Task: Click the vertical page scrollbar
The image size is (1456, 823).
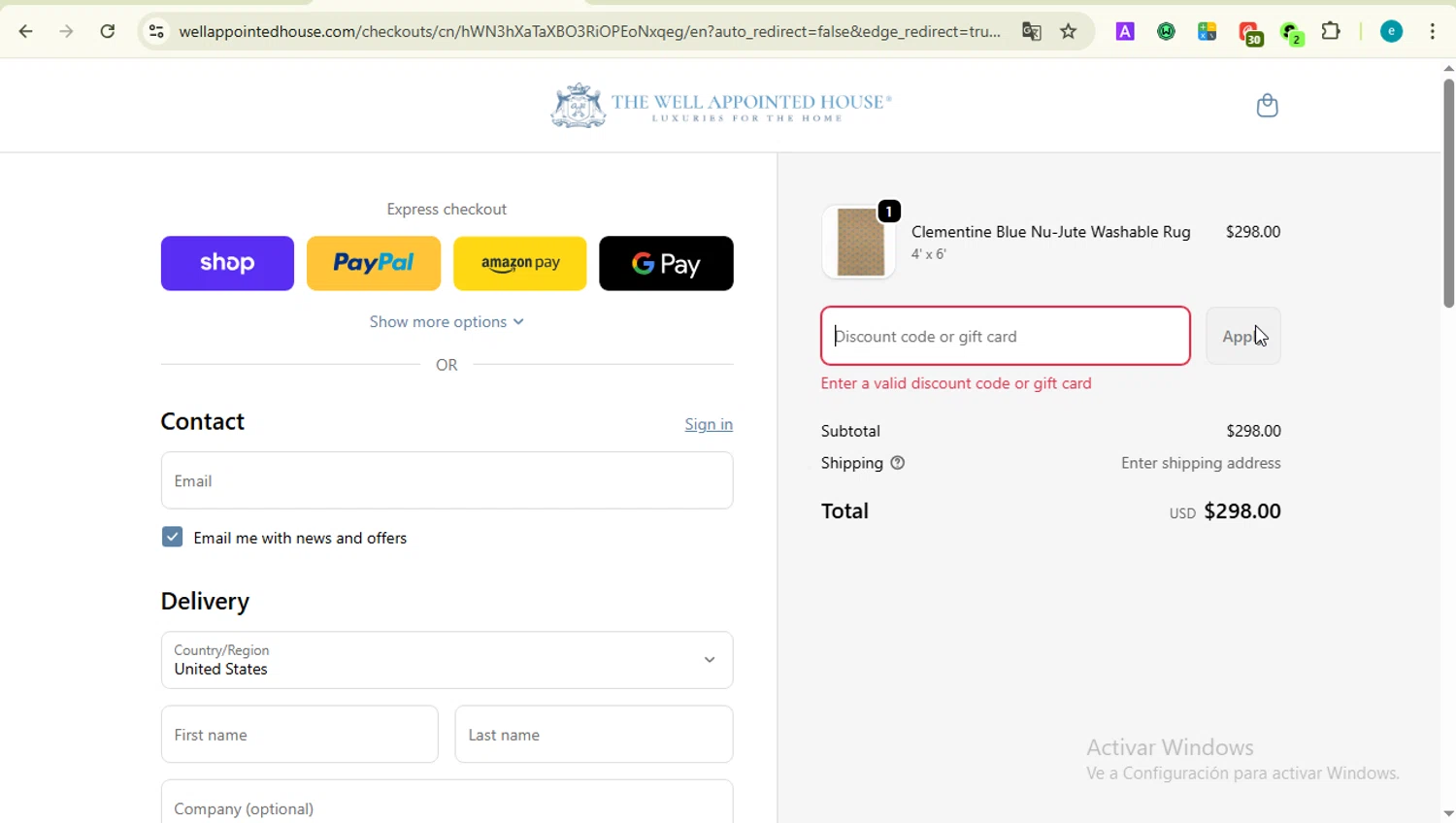Action: coord(1448,194)
